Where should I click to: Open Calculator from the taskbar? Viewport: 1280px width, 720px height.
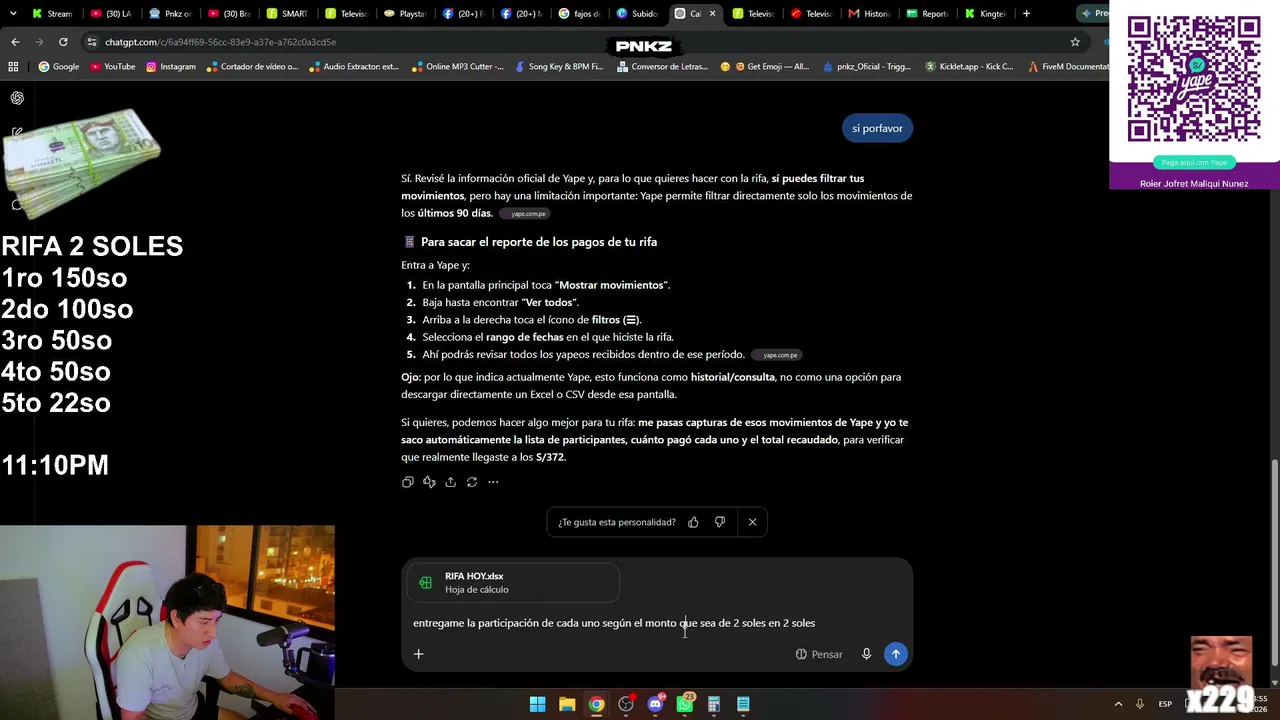tap(714, 704)
